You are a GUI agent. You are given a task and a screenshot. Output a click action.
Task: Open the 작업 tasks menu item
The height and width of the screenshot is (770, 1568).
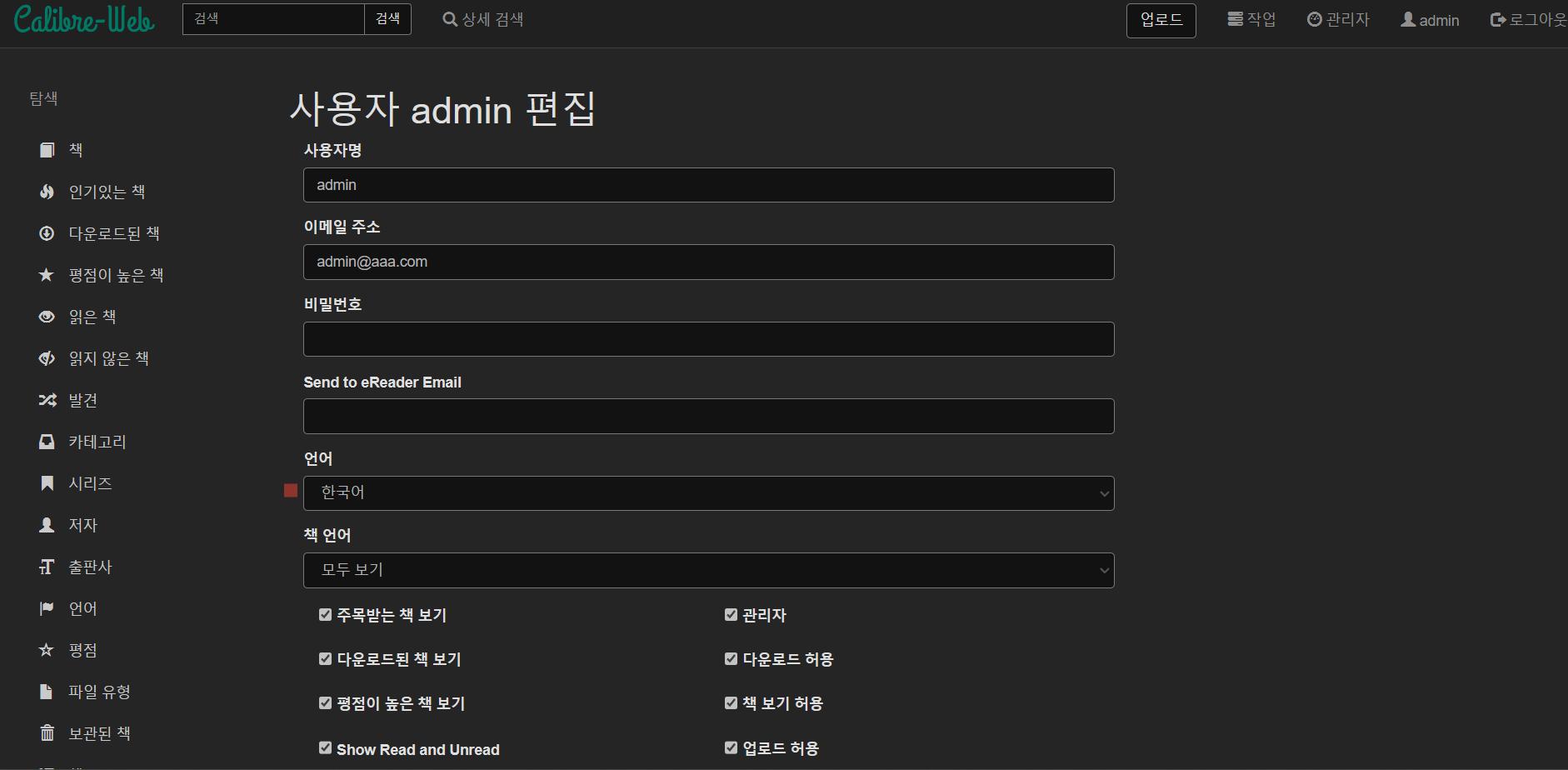pyautogui.click(x=1251, y=19)
